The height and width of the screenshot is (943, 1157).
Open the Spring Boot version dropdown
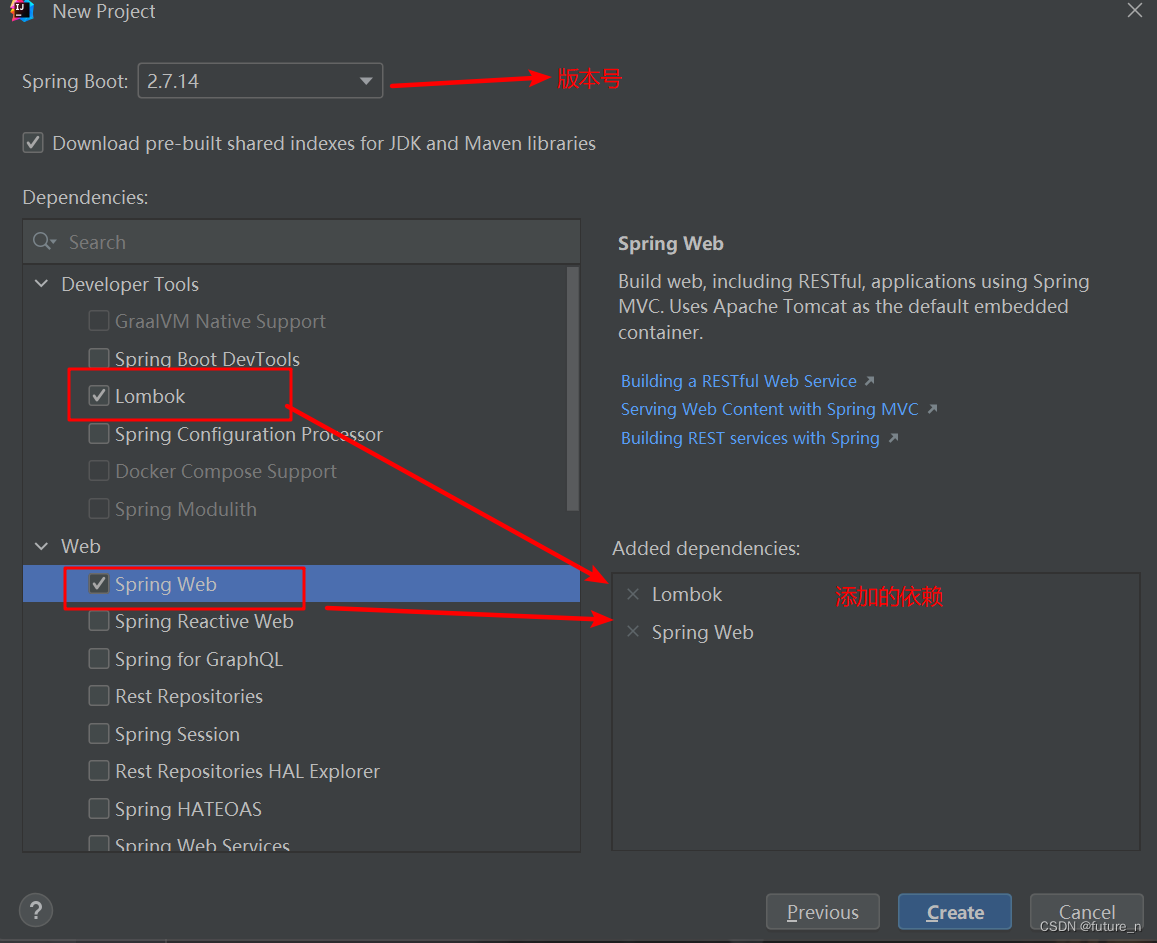click(x=260, y=80)
